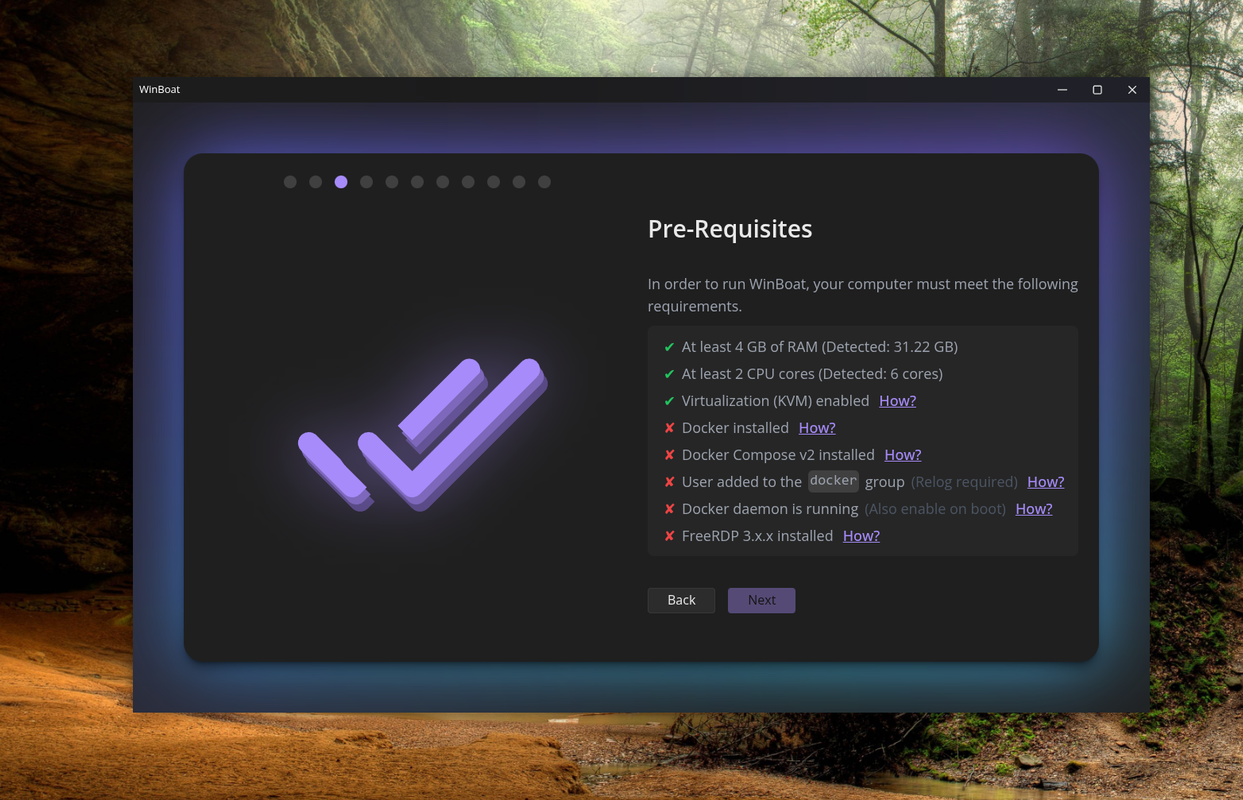Click the docker code tag
The height and width of the screenshot is (800, 1243).
[833, 481]
